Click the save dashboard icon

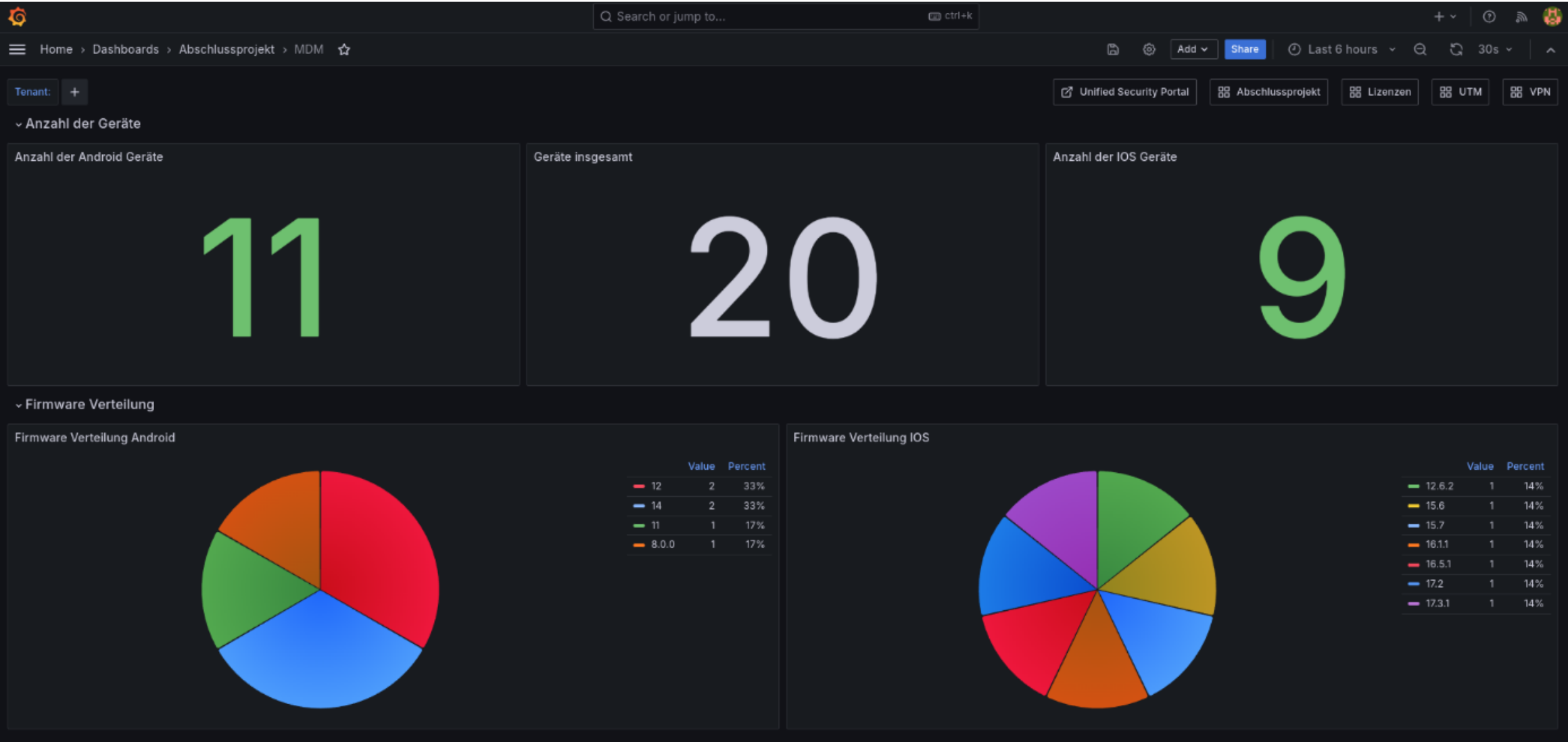1112,49
